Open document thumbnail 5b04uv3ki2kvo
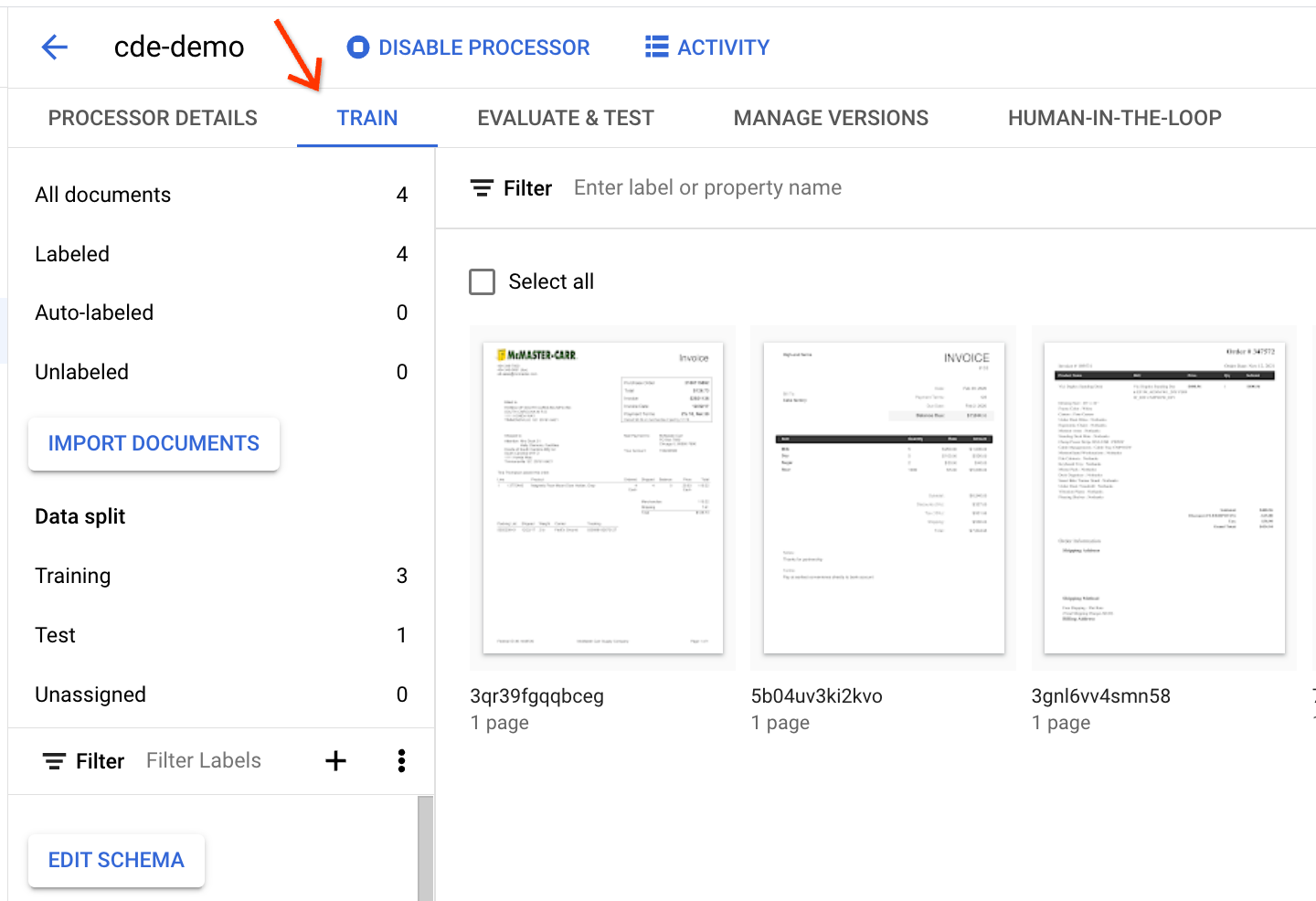The height and width of the screenshot is (901, 1316). coord(883,498)
